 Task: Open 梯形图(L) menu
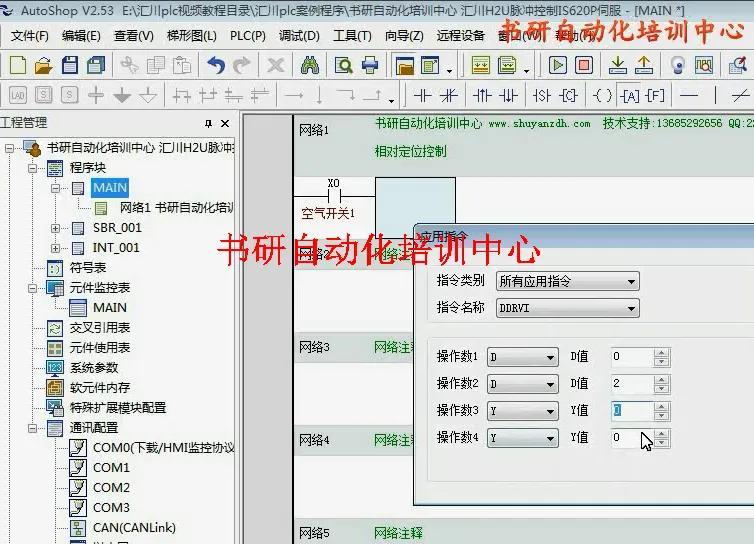(191, 36)
